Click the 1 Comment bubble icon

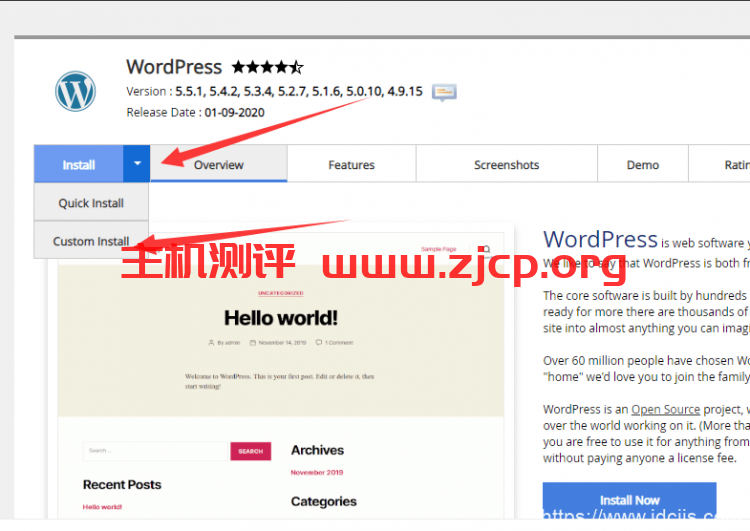point(319,343)
